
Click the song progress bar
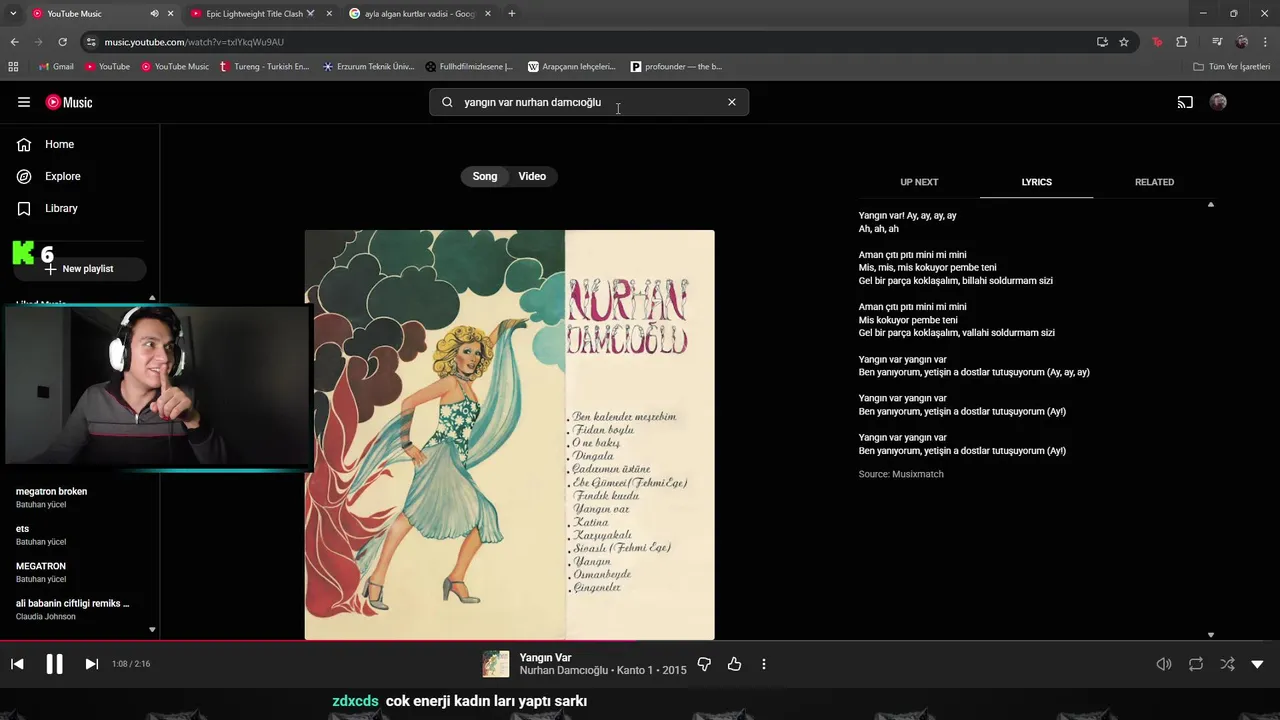pyautogui.click(x=640, y=641)
